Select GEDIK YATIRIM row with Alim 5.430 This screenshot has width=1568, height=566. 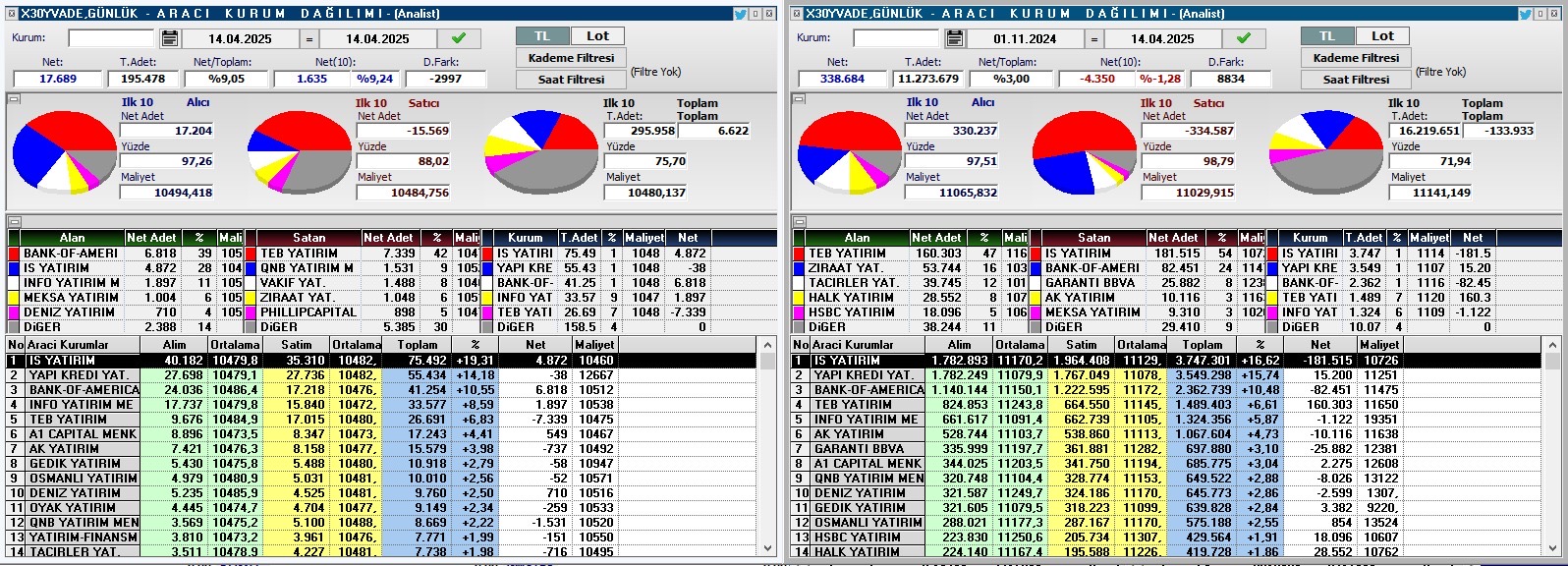381,464
